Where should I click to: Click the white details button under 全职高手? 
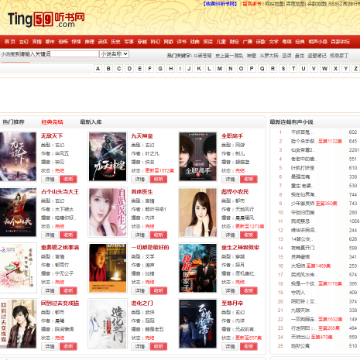pyautogui.click(x=230, y=179)
